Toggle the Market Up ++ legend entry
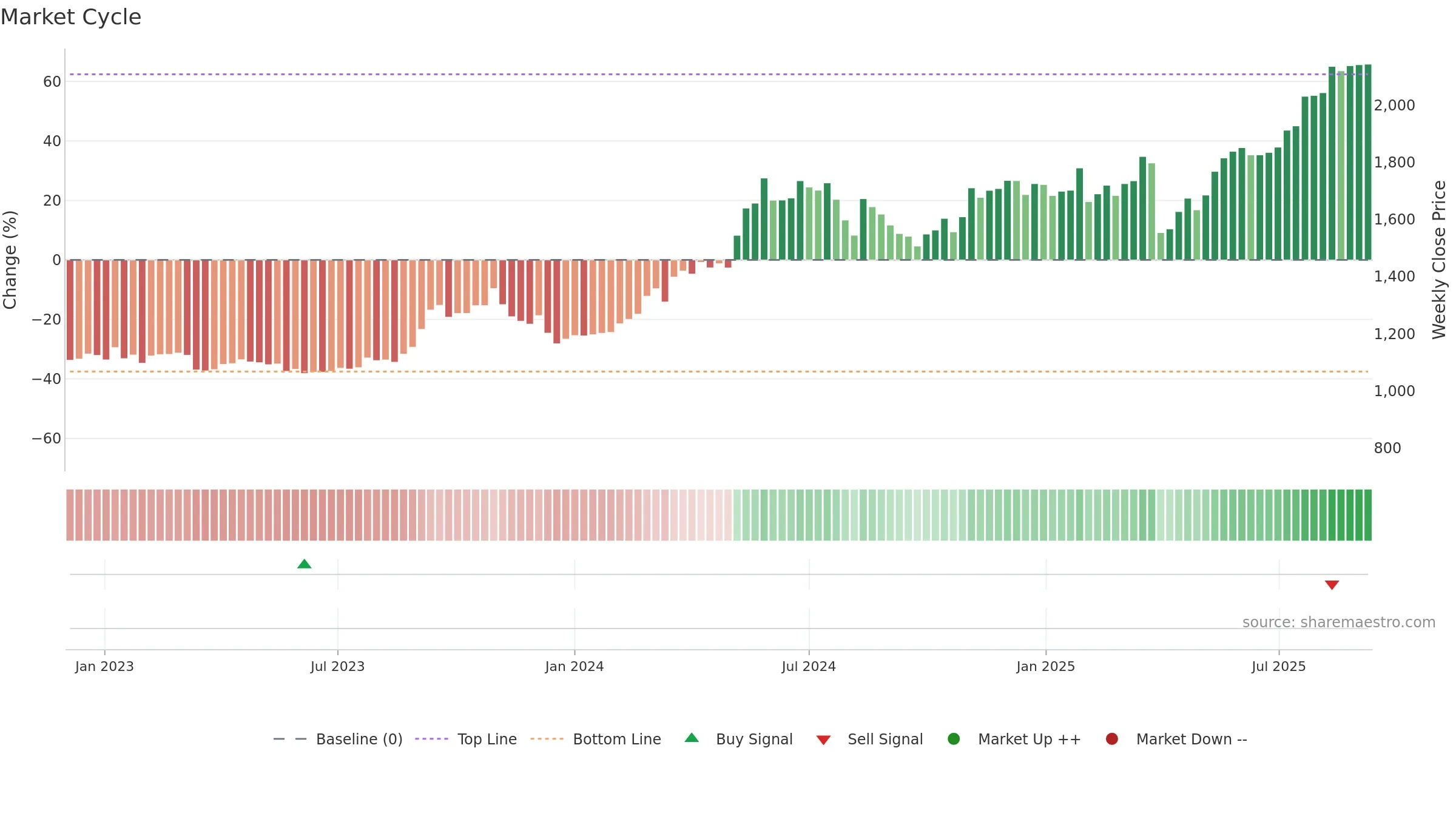Screen dimensions: 1456x819 click(x=1014, y=739)
